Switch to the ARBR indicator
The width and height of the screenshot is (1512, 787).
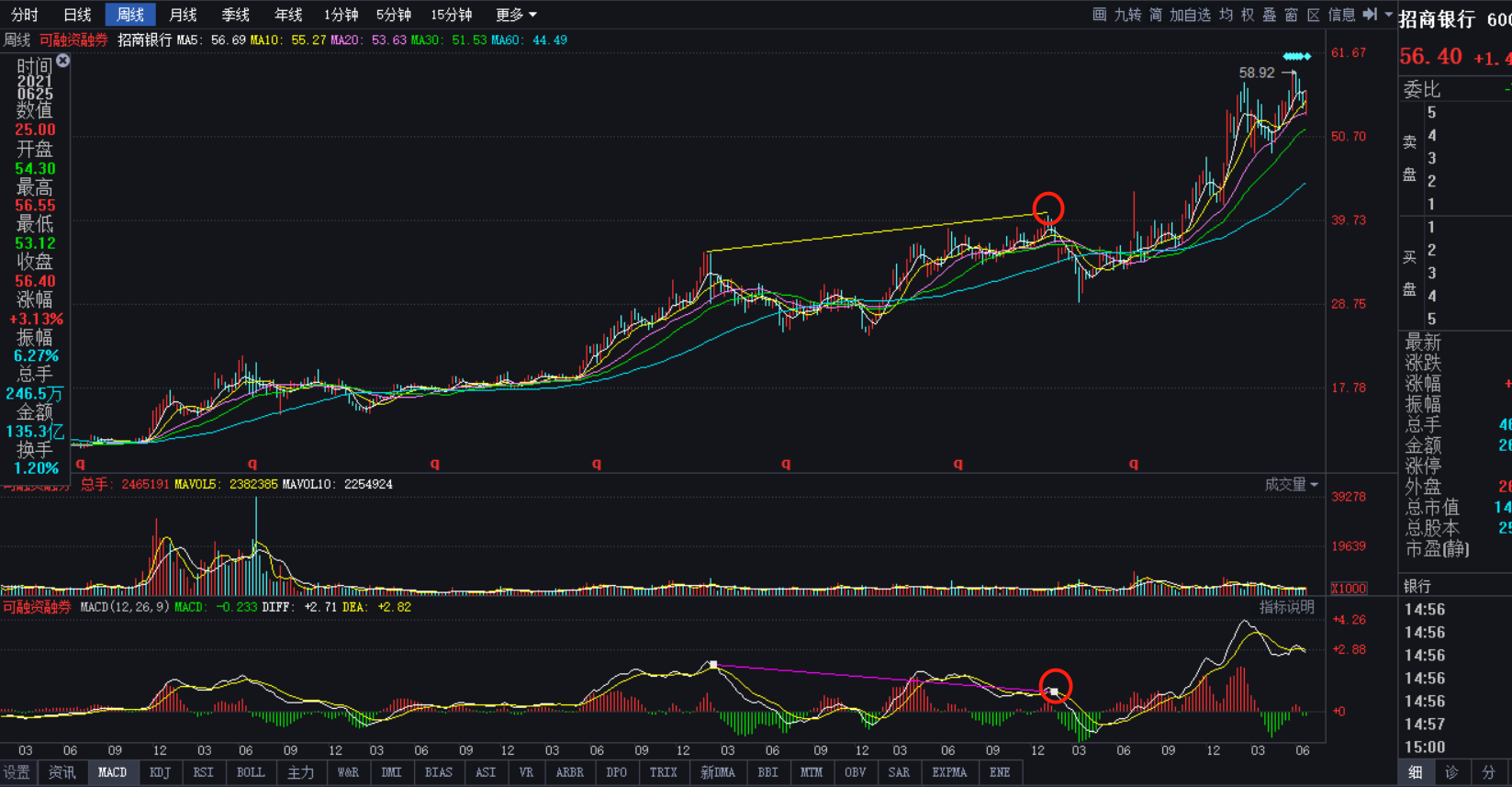[x=569, y=772]
